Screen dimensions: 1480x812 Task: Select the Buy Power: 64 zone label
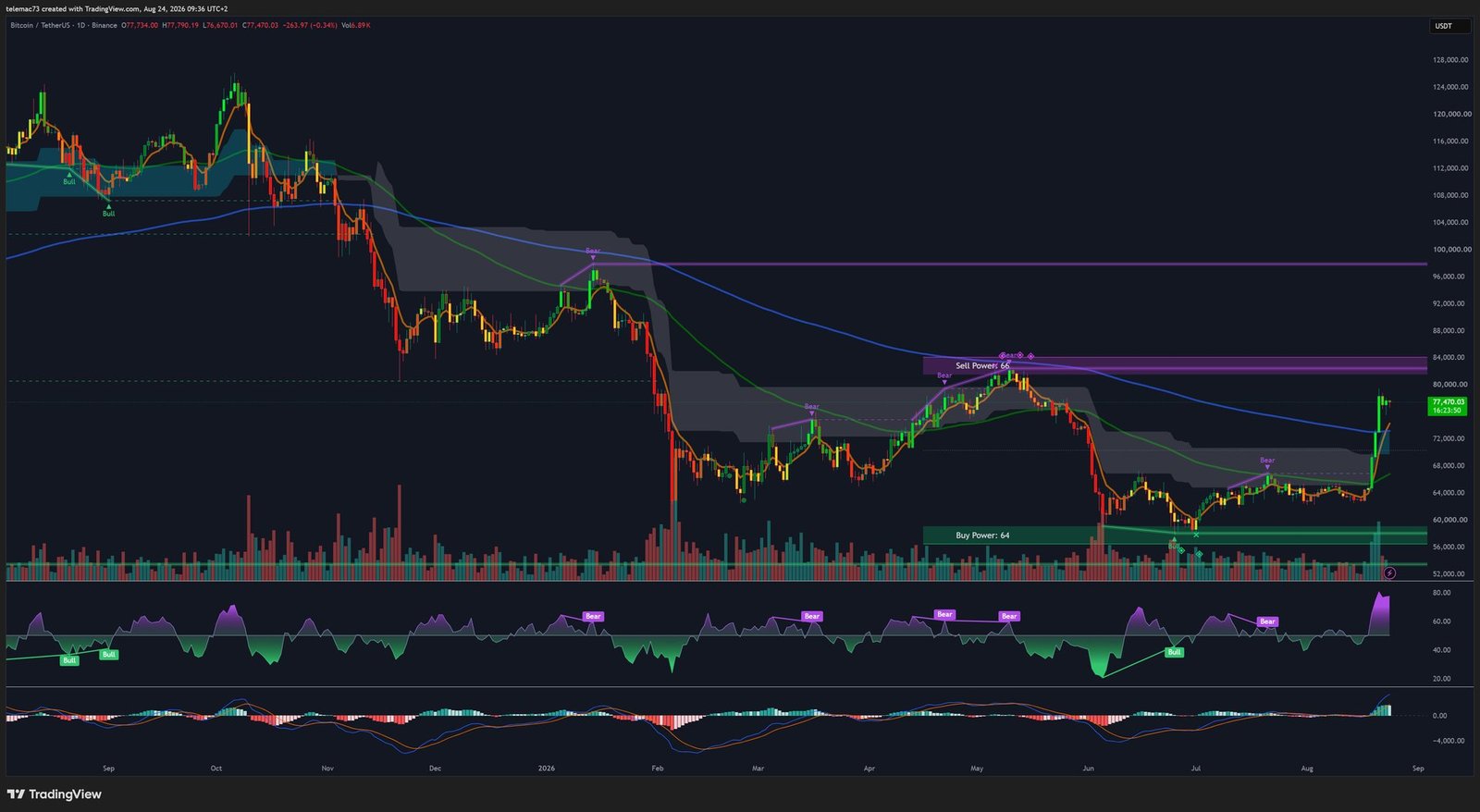point(982,535)
